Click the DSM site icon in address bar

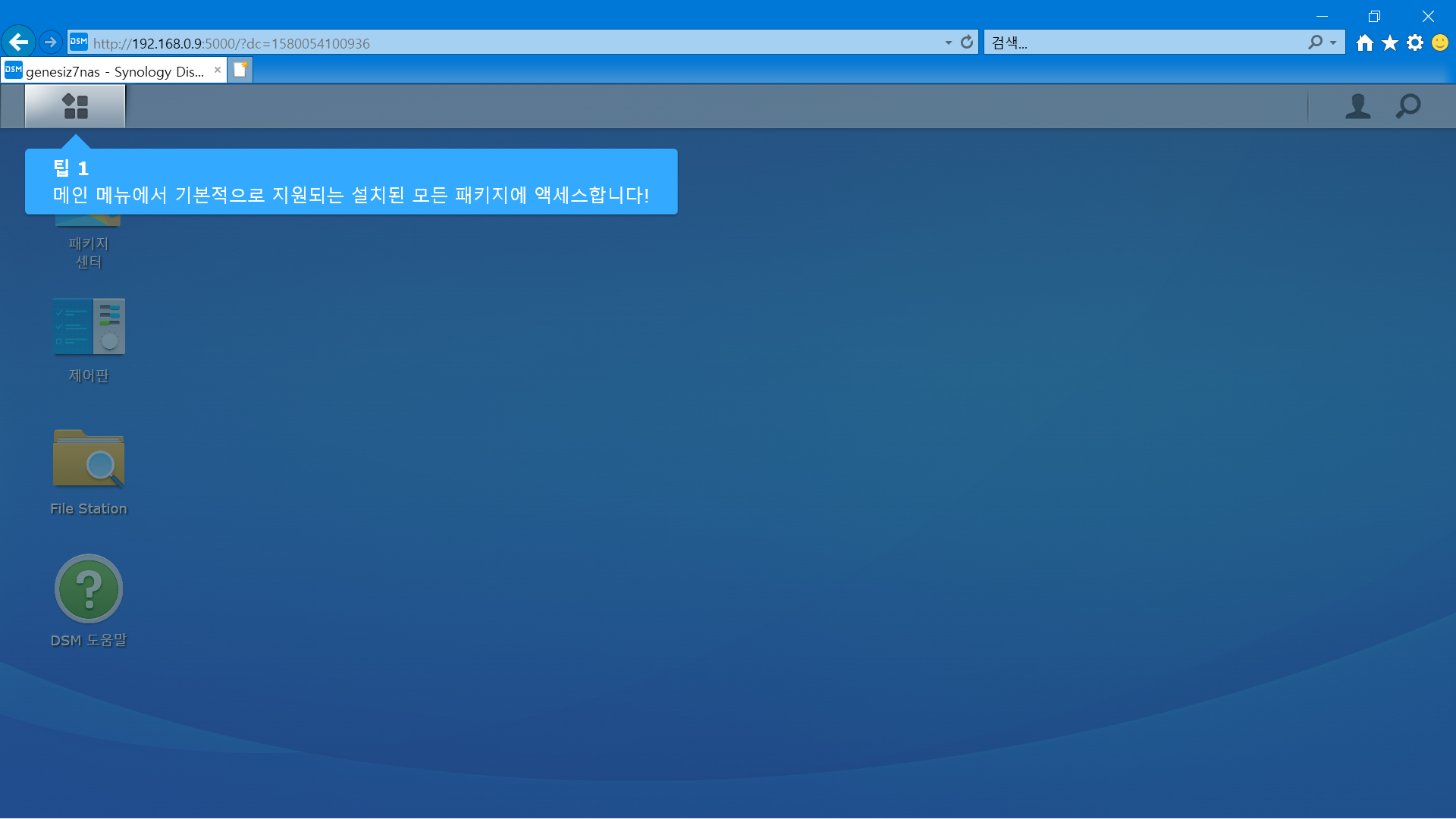79,42
